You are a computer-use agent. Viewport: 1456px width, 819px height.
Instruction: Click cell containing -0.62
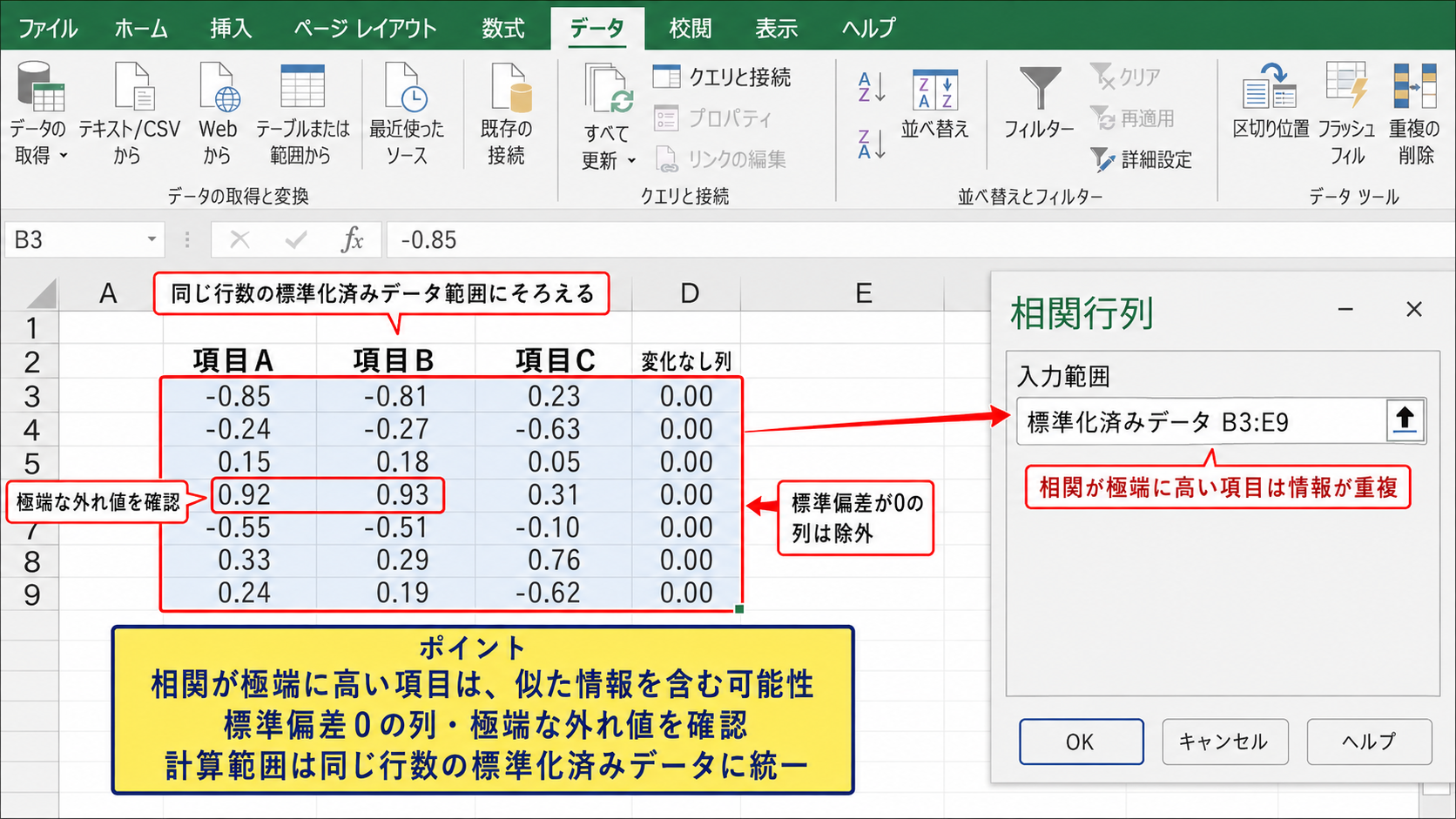[x=554, y=594]
